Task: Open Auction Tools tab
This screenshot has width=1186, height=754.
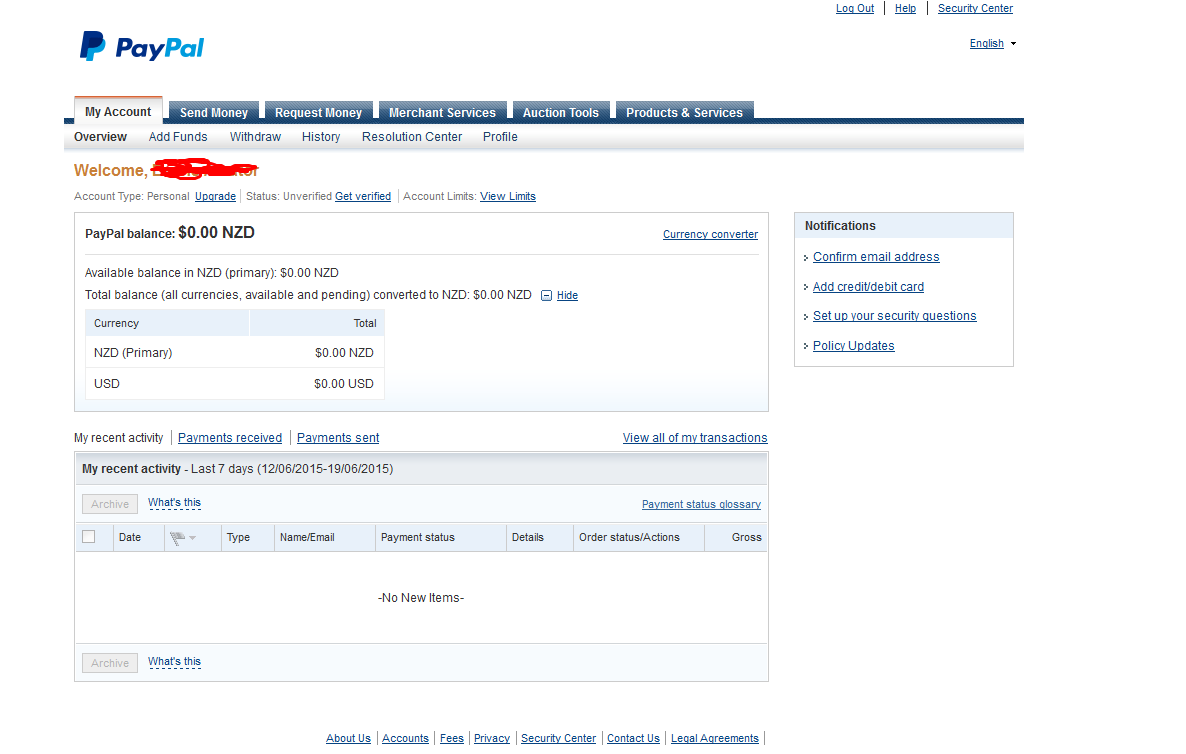Action: tap(560, 112)
